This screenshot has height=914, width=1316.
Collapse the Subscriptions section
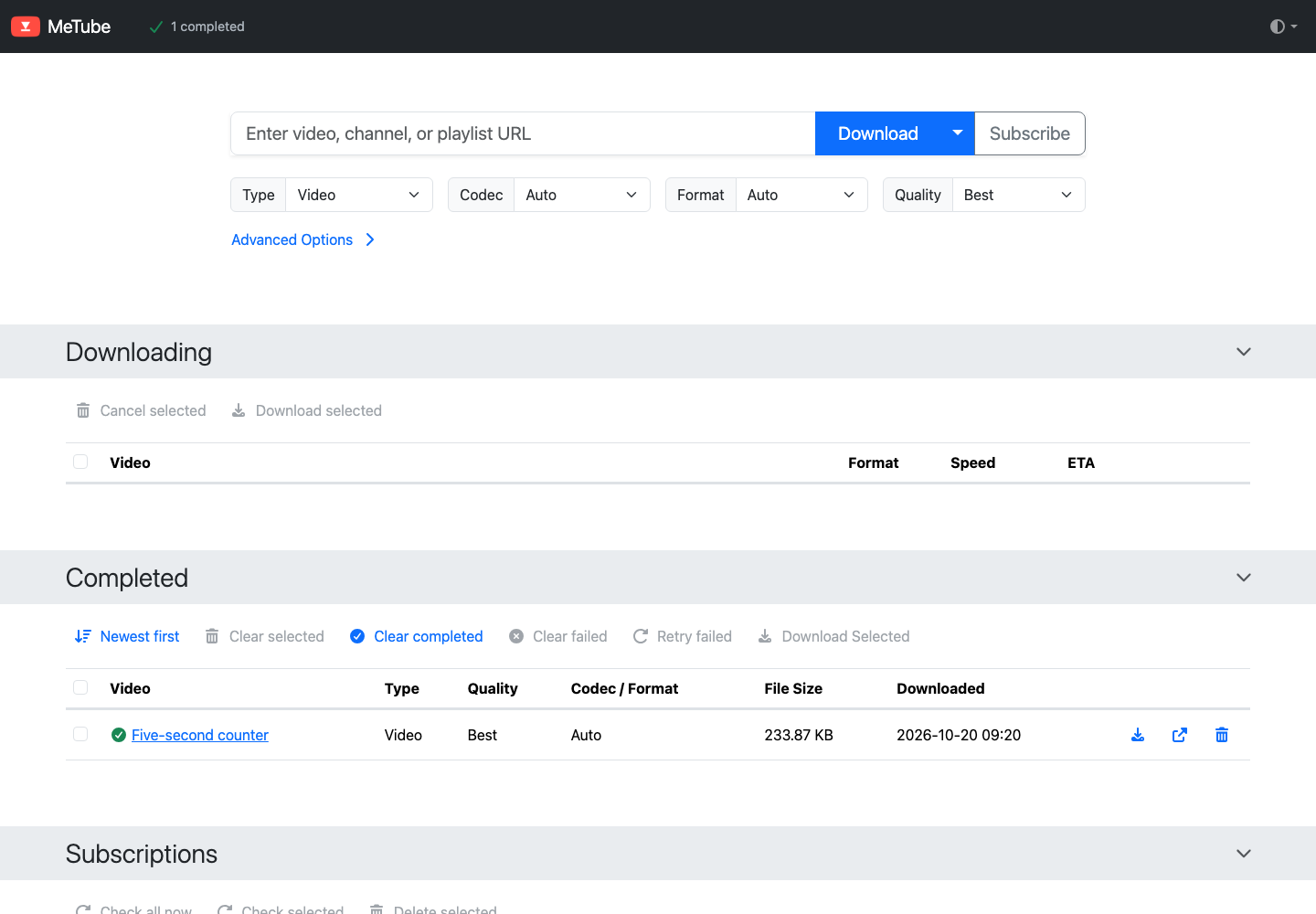coord(1244,854)
